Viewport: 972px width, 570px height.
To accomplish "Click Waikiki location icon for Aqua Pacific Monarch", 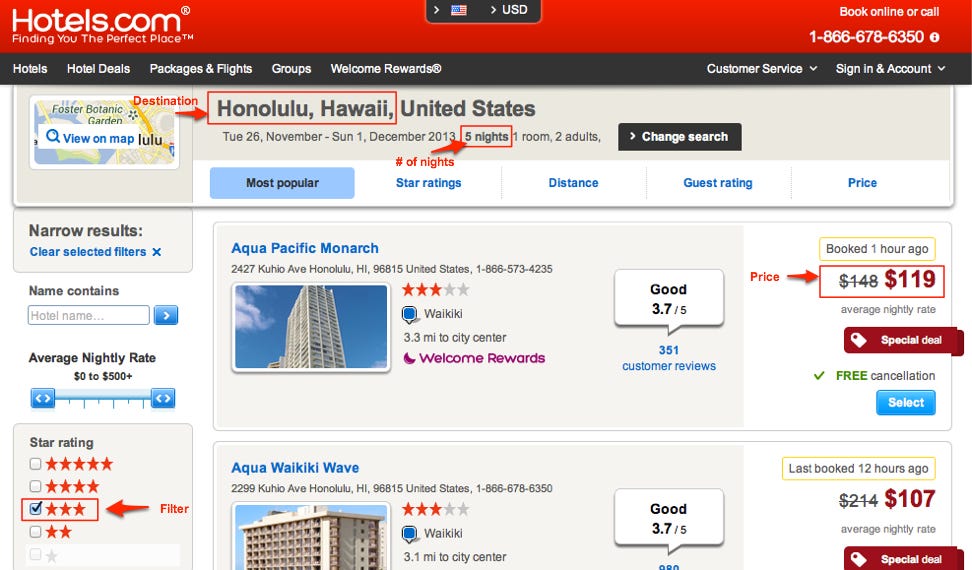I will [409, 315].
